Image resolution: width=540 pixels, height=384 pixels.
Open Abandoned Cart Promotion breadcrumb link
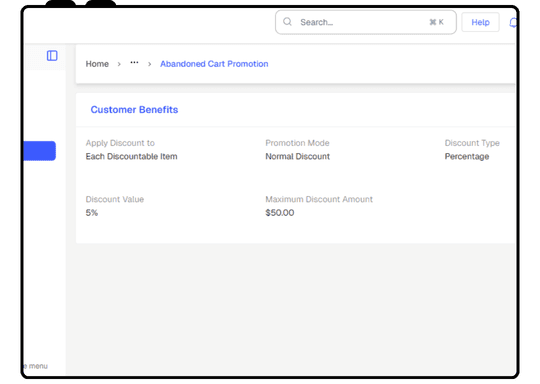(x=214, y=64)
